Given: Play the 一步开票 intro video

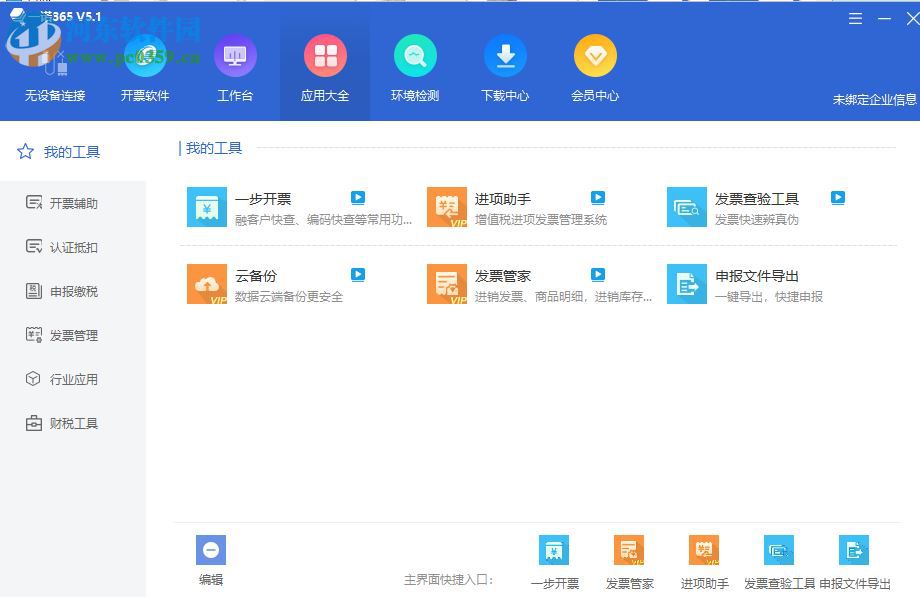Looking at the screenshot, I should point(357,197).
